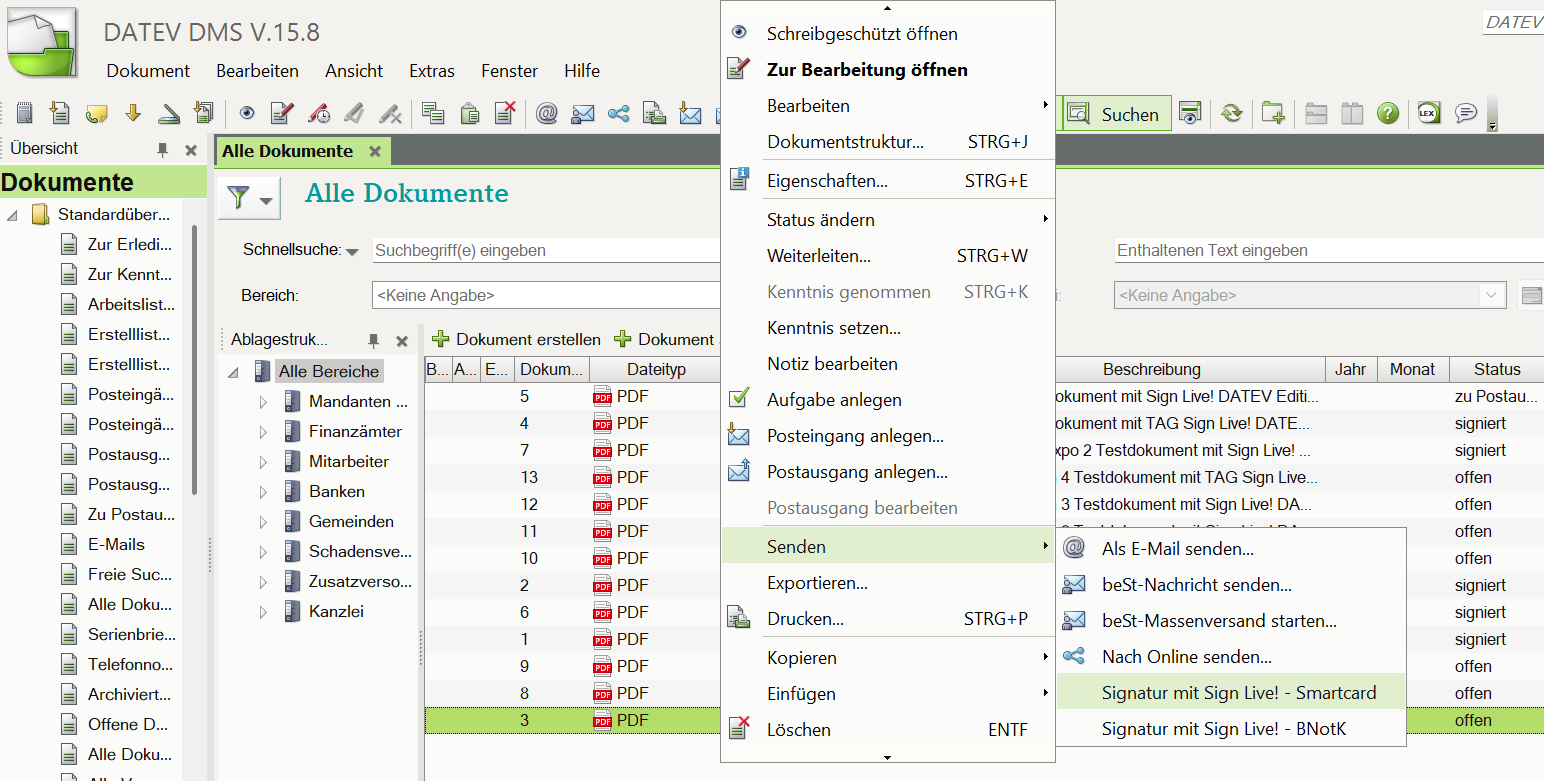The image size is (1544, 781).
Task: Click the scanner icon in the toolbar
Action: tap(170, 113)
